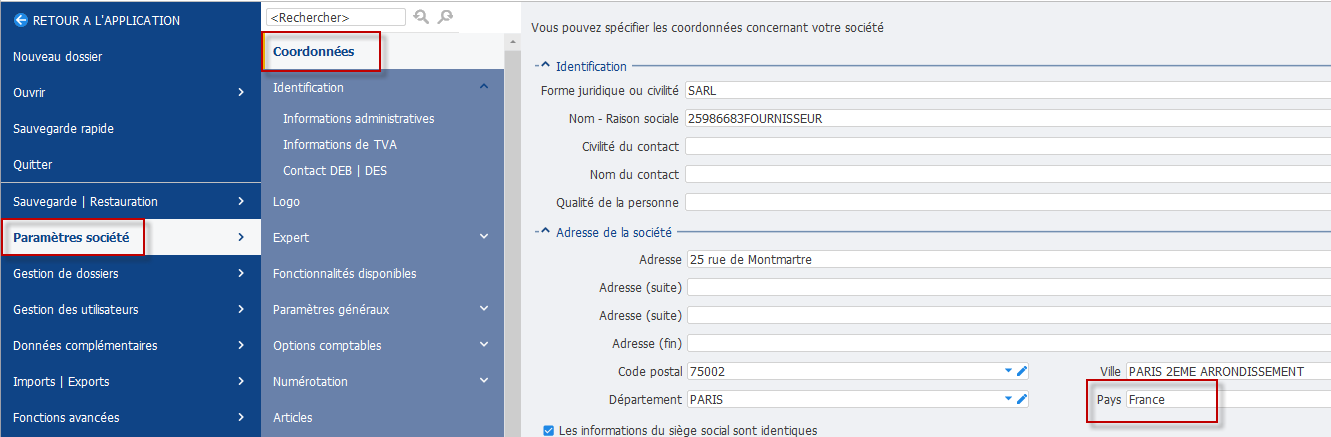Click the Nom - Raison sociale field
The image size is (1331, 437).
(1008, 118)
